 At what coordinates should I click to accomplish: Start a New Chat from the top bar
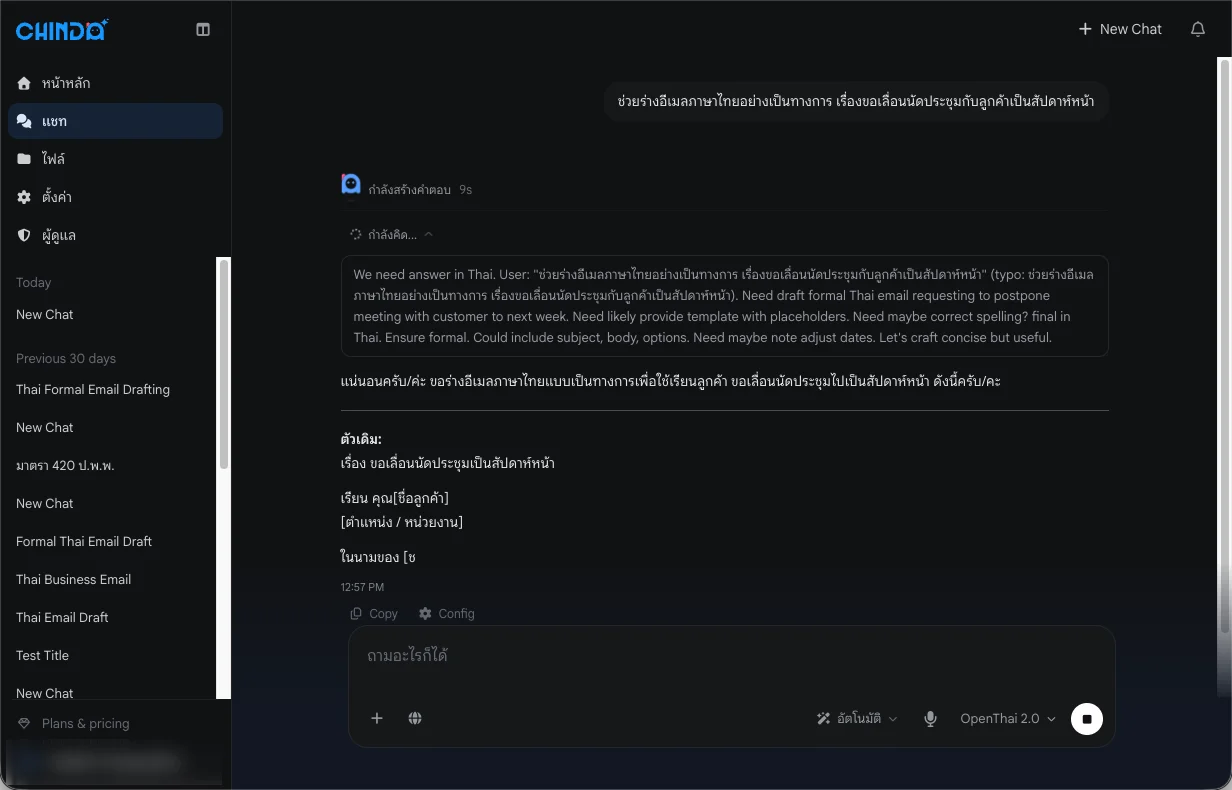point(1120,30)
